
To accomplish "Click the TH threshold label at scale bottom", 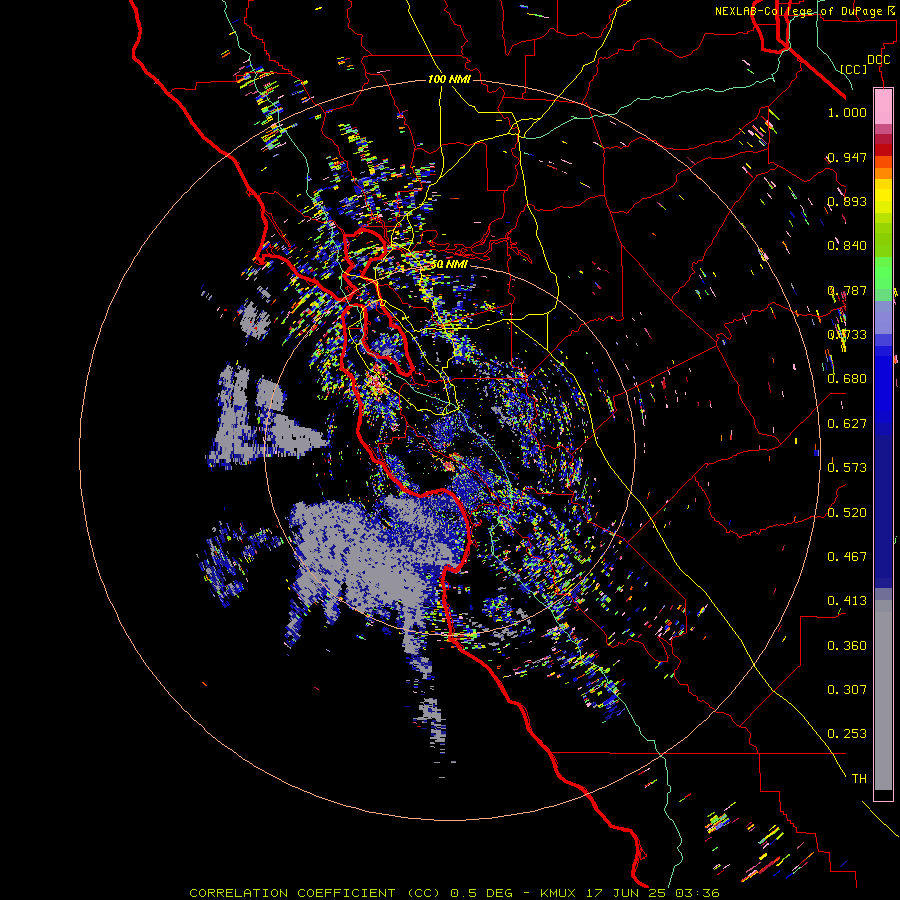I will click(859, 779).
